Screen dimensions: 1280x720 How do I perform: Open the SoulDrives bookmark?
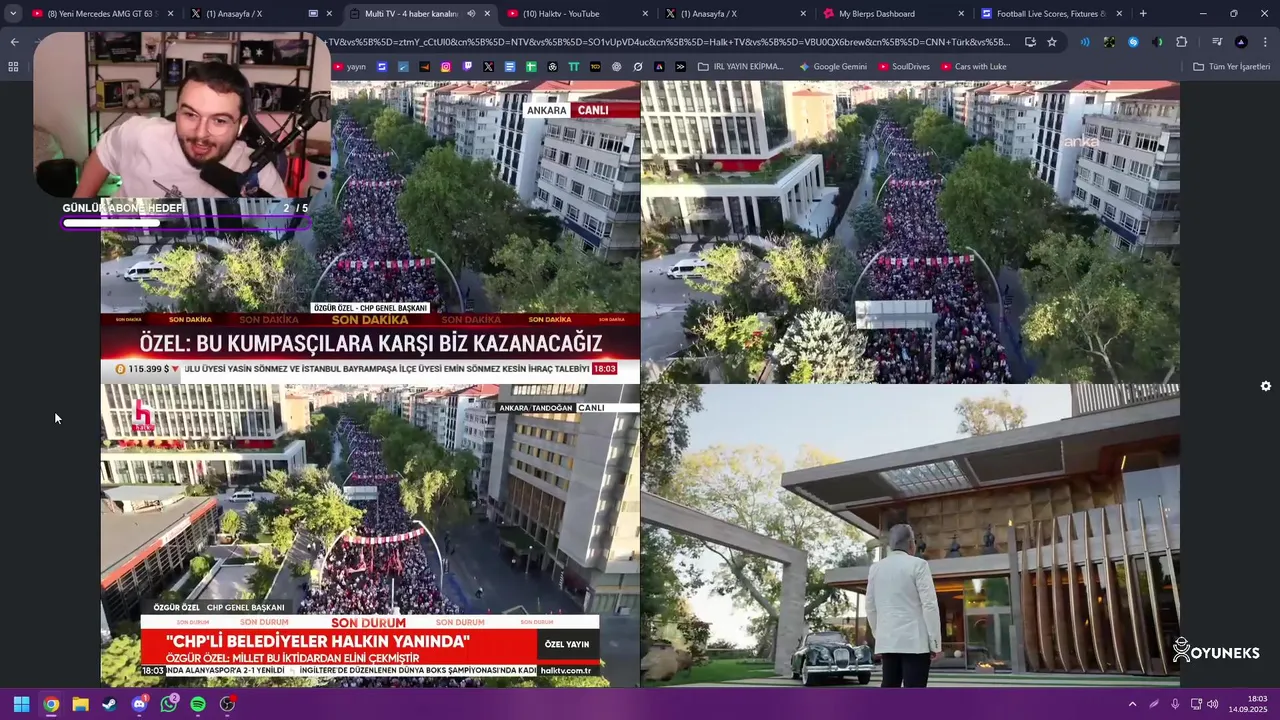pos(904,67)
